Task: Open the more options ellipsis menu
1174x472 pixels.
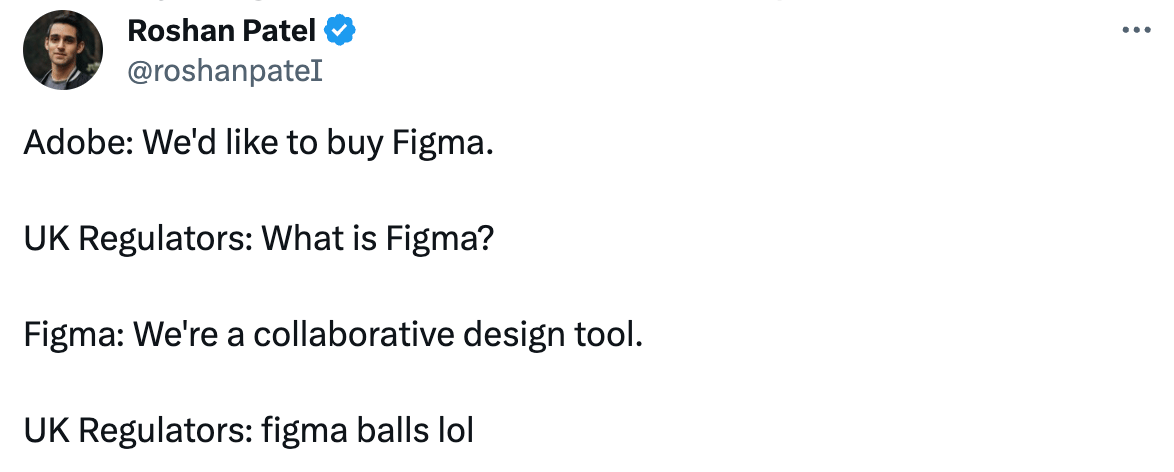Action: click(1137, 31)
